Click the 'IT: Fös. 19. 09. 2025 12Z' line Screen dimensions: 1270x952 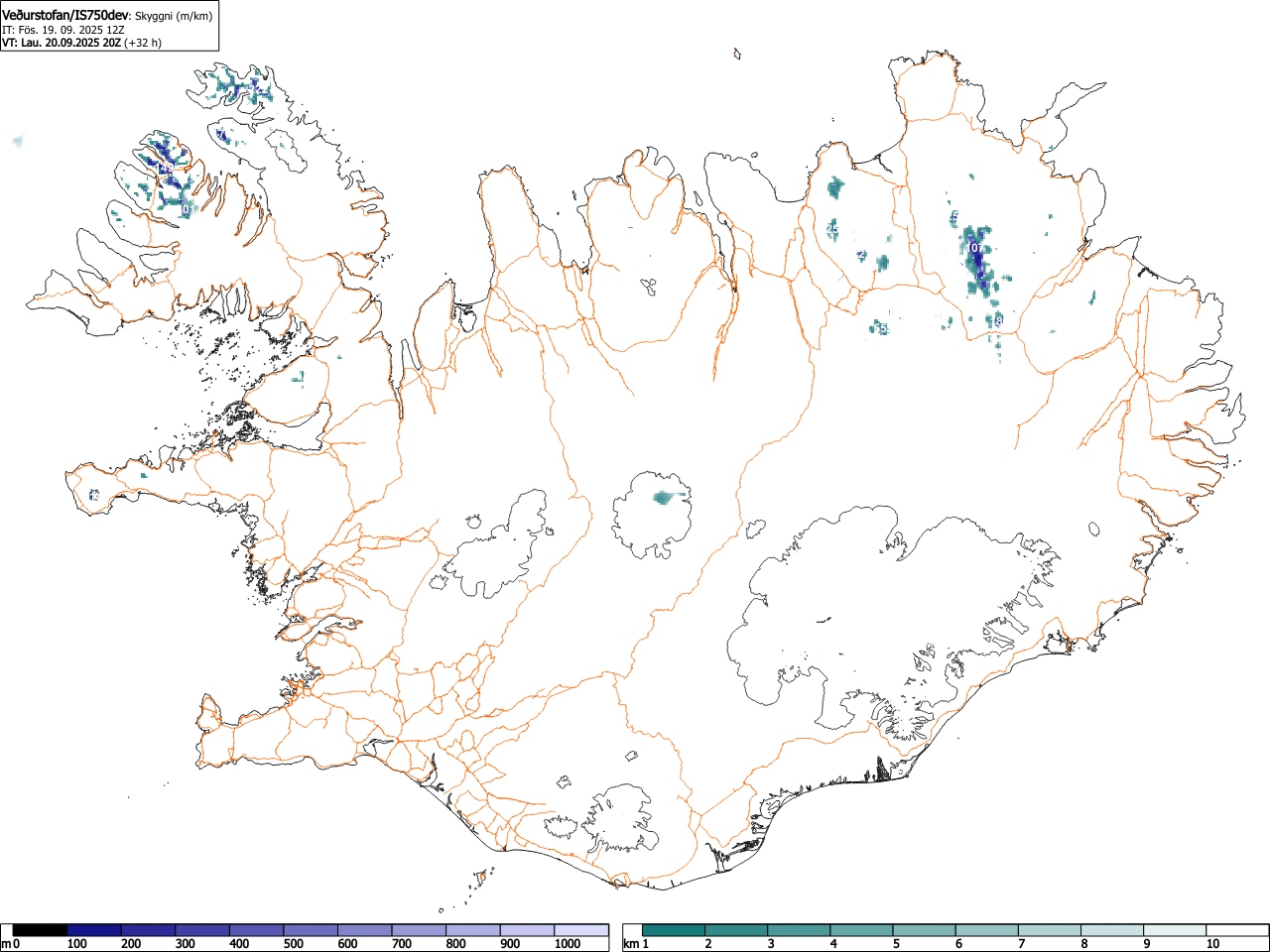tap(63, 30)
